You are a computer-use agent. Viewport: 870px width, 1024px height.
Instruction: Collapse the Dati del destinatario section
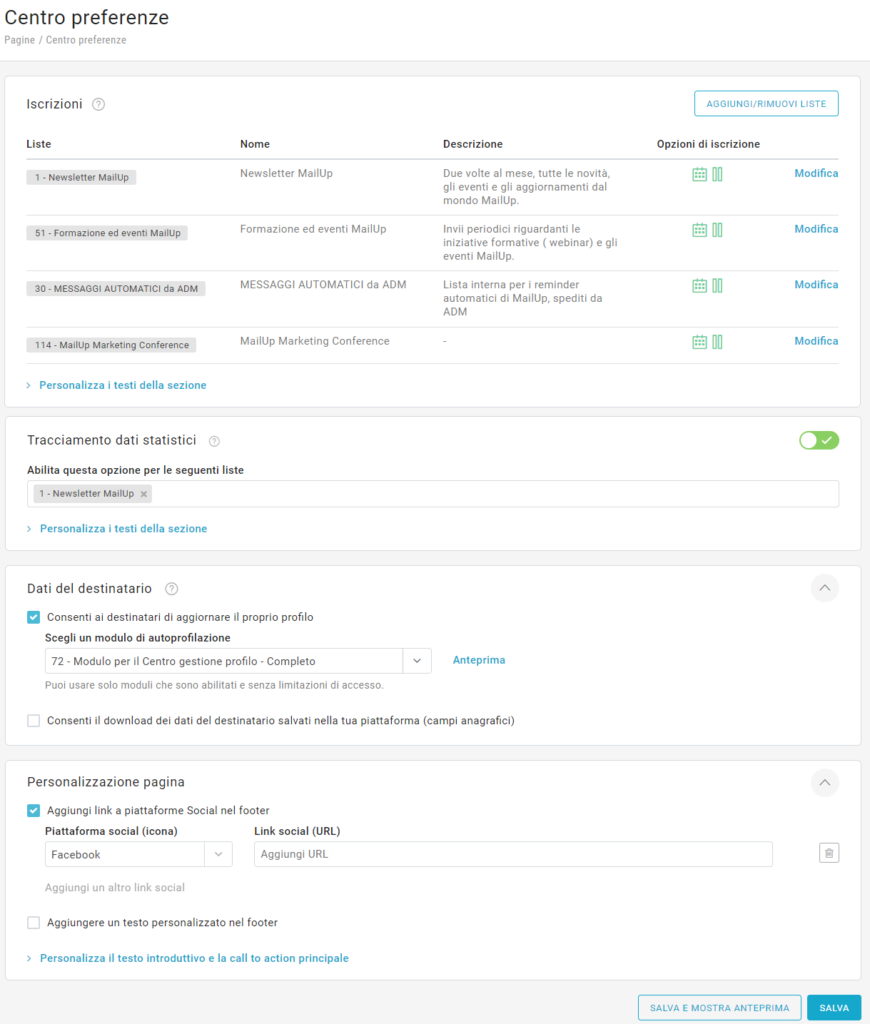824,588
